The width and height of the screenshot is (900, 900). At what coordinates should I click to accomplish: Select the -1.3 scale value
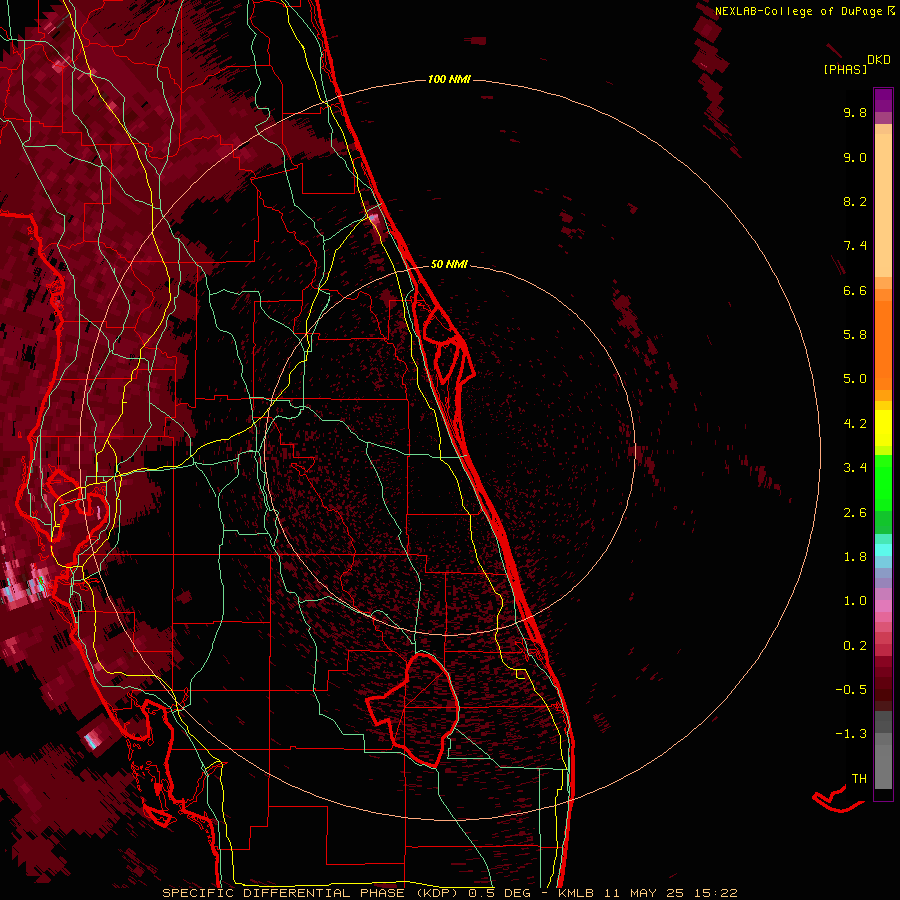tap(851, 734)
